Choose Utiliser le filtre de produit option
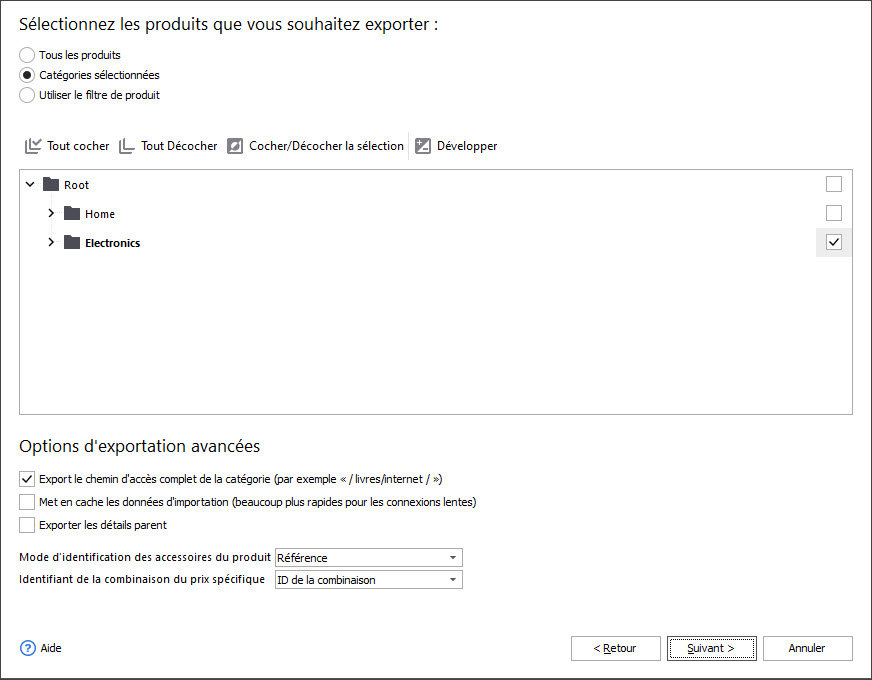The width and height of the screenshot is (872, 680). pyautogui.click(x=27, y=95)
